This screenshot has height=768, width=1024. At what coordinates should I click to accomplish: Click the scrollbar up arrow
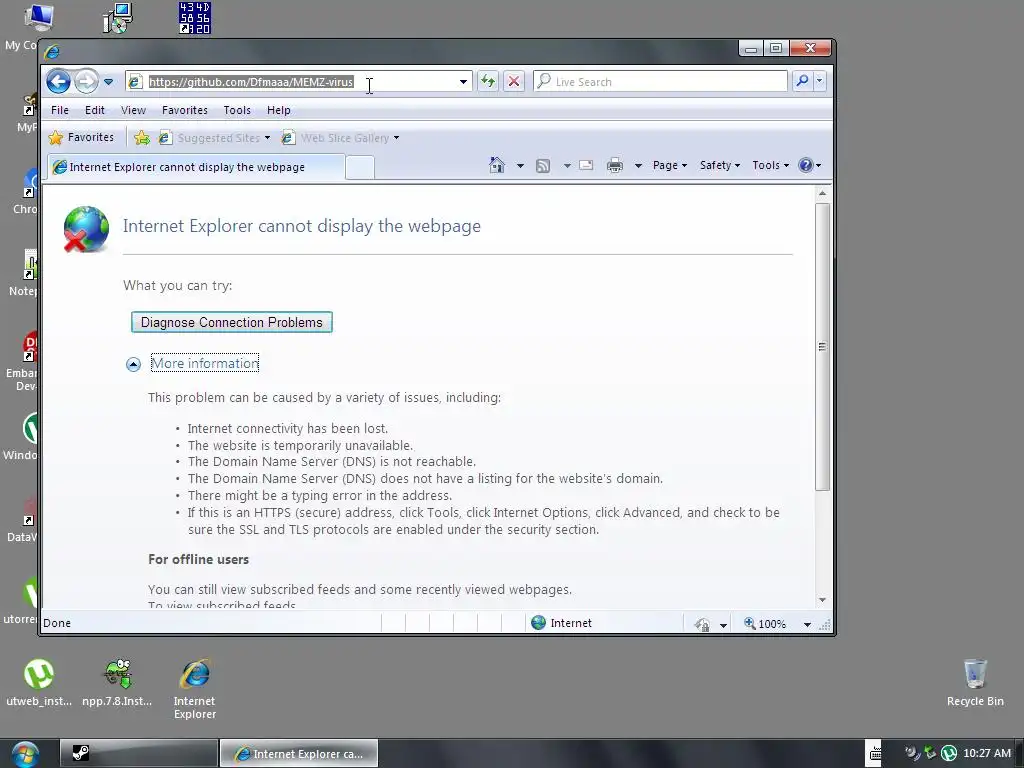click(822, 193)
